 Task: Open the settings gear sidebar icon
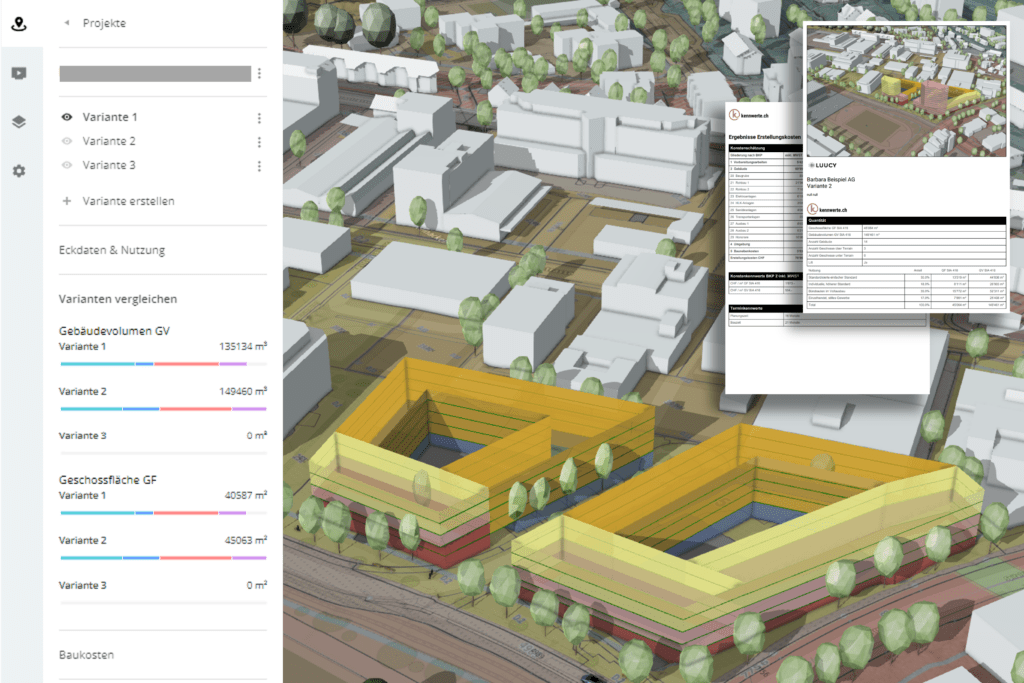[19, 171]
